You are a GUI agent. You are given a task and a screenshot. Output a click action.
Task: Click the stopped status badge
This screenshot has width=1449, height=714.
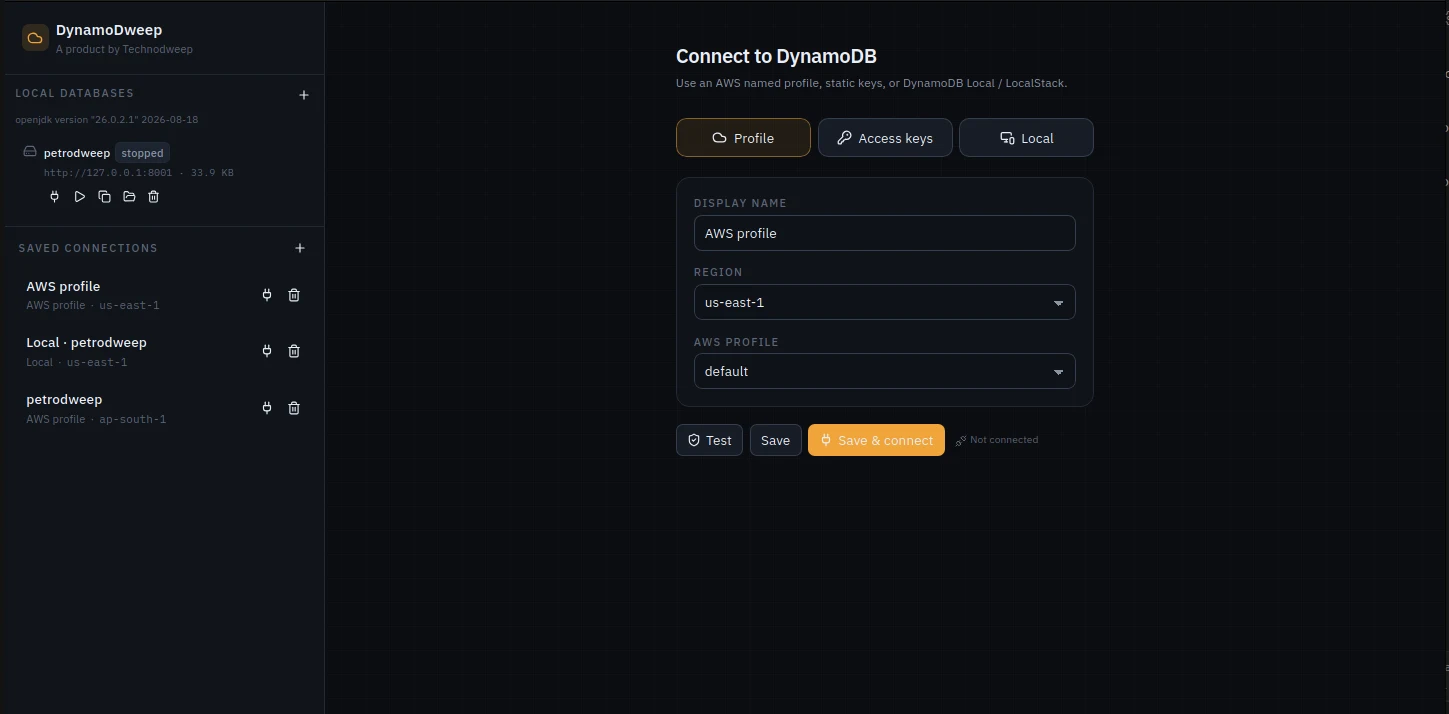coord(142,153)
